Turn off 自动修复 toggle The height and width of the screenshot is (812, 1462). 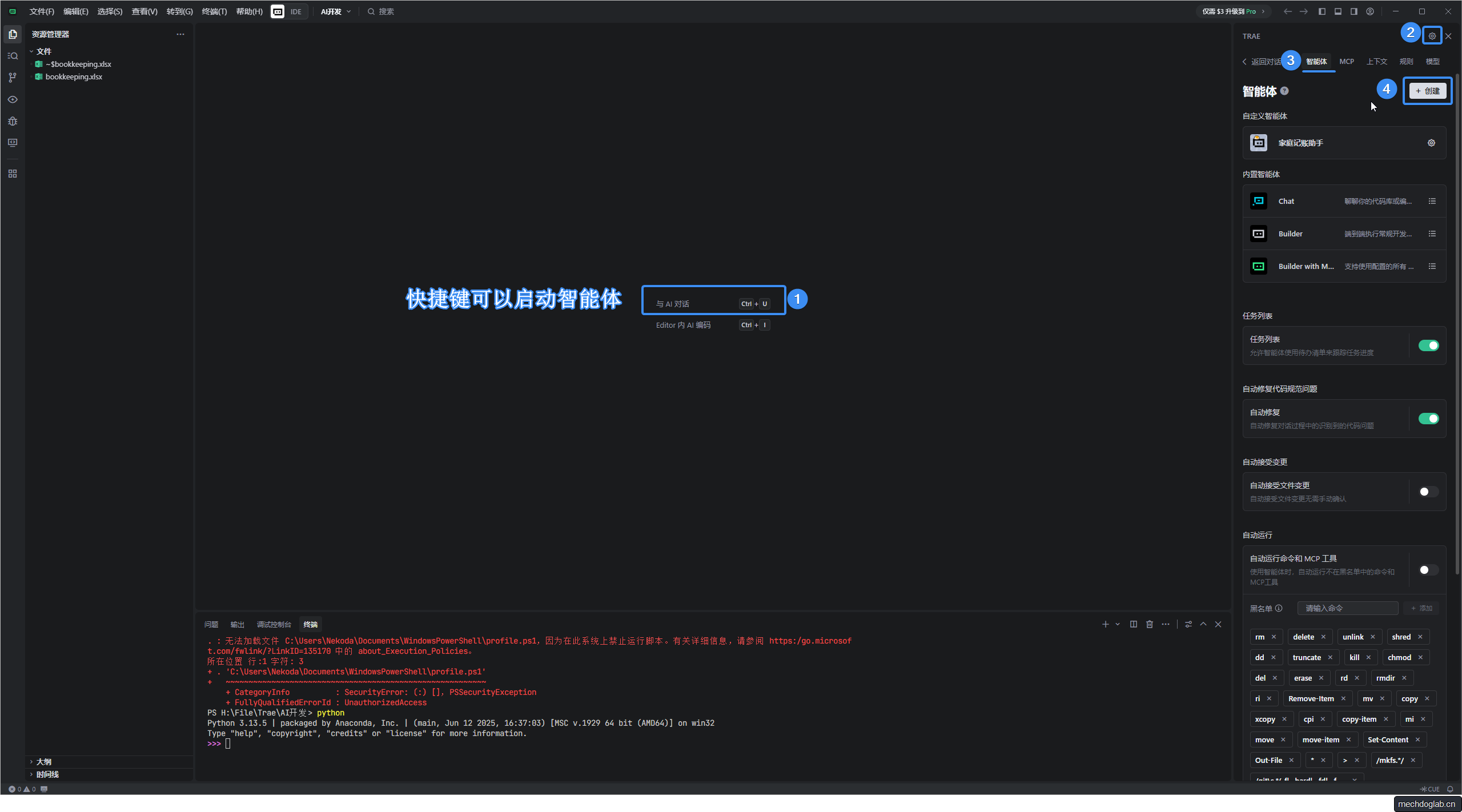(x=1428, y=419)
